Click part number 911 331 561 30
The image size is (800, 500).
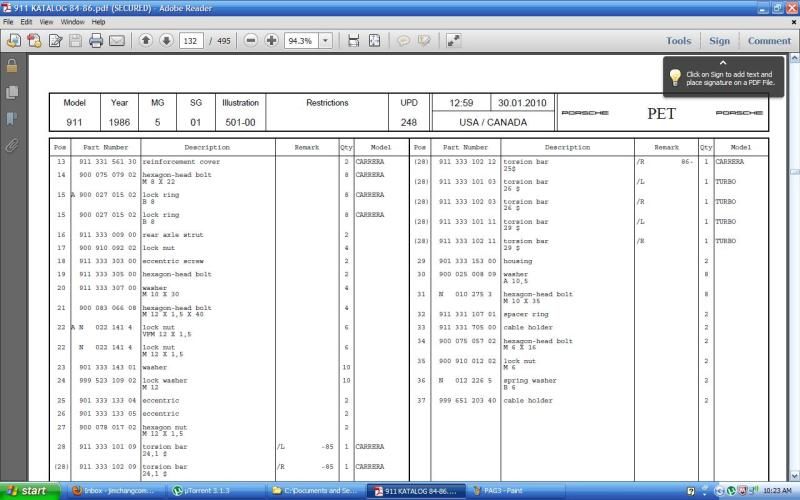(108, 162)
